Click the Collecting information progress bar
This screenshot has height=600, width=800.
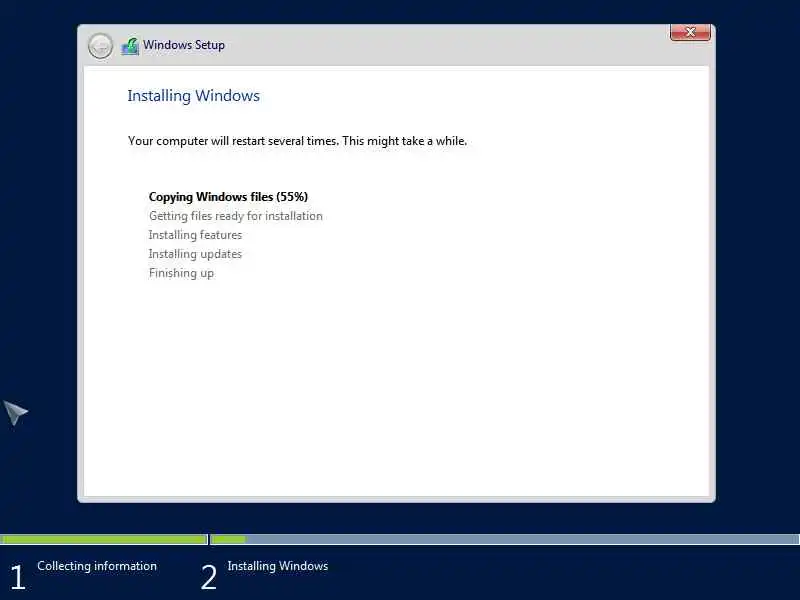coord(104,539)
